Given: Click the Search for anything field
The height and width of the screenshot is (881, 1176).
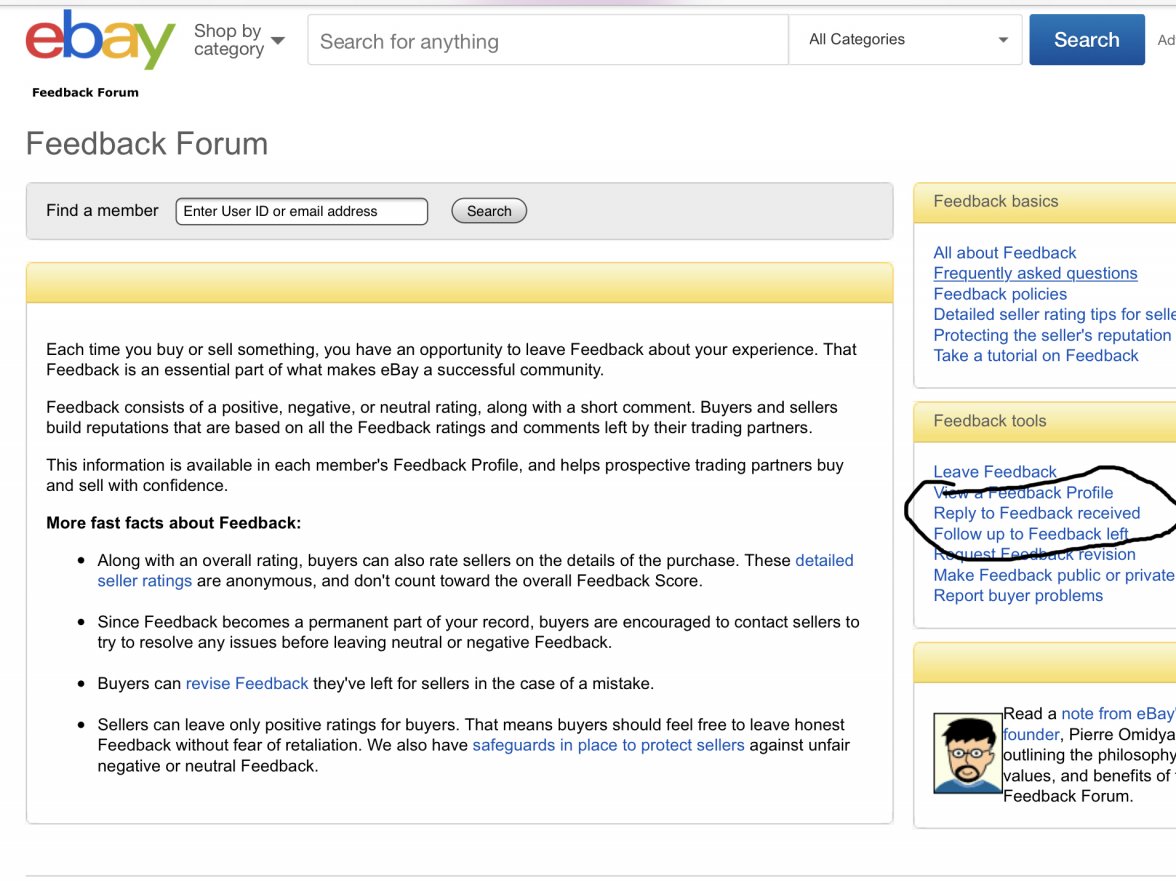Looking at the screenshot, I should pos(547,42).
